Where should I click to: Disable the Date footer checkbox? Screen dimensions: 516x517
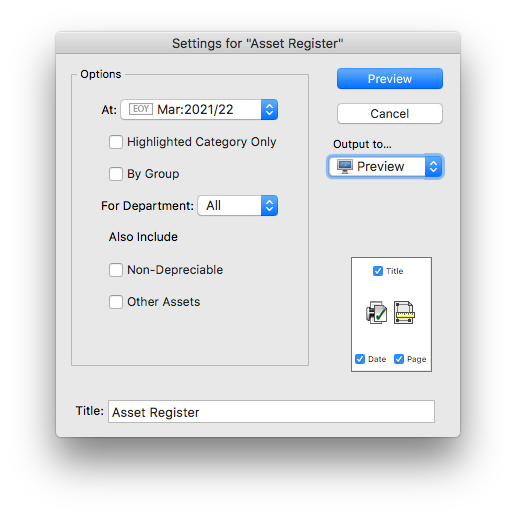pos(360,359)
